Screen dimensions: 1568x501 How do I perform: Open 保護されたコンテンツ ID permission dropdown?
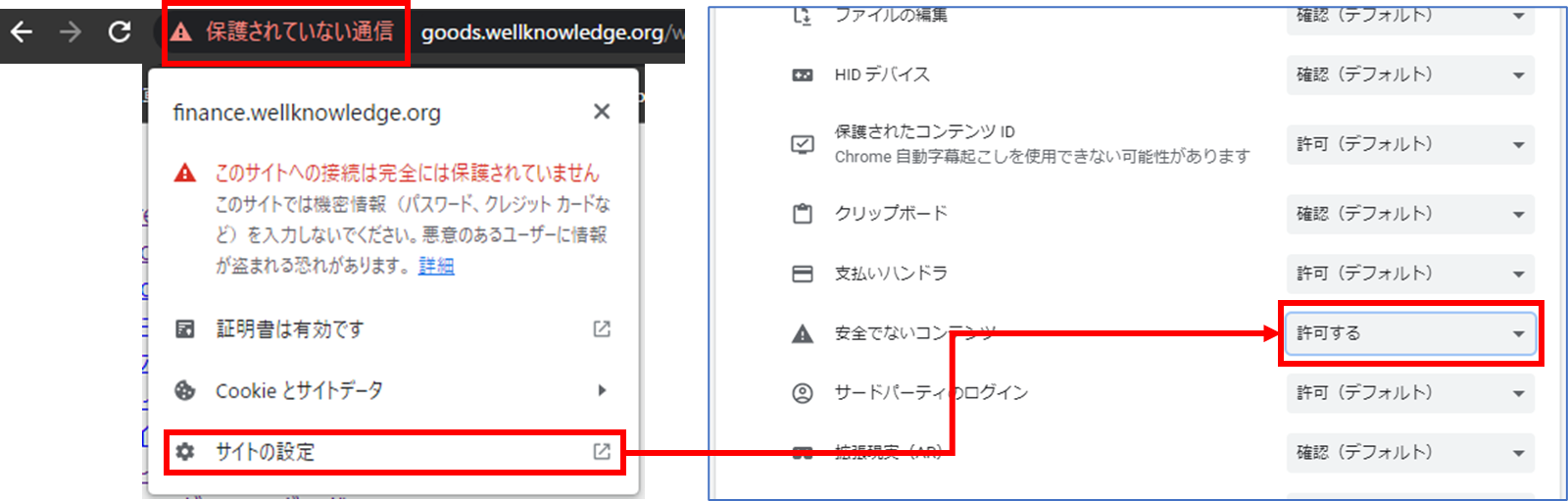[x=1409, y=144]
